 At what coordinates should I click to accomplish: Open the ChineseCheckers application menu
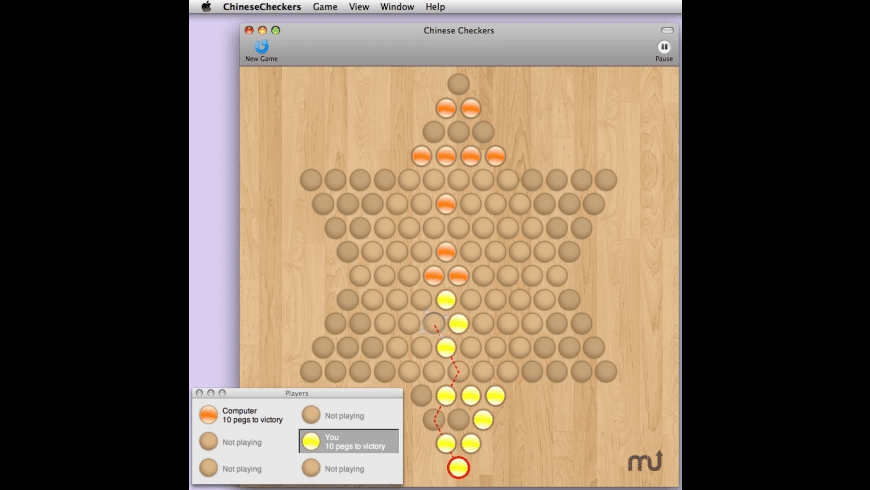(x=262, y=7)
